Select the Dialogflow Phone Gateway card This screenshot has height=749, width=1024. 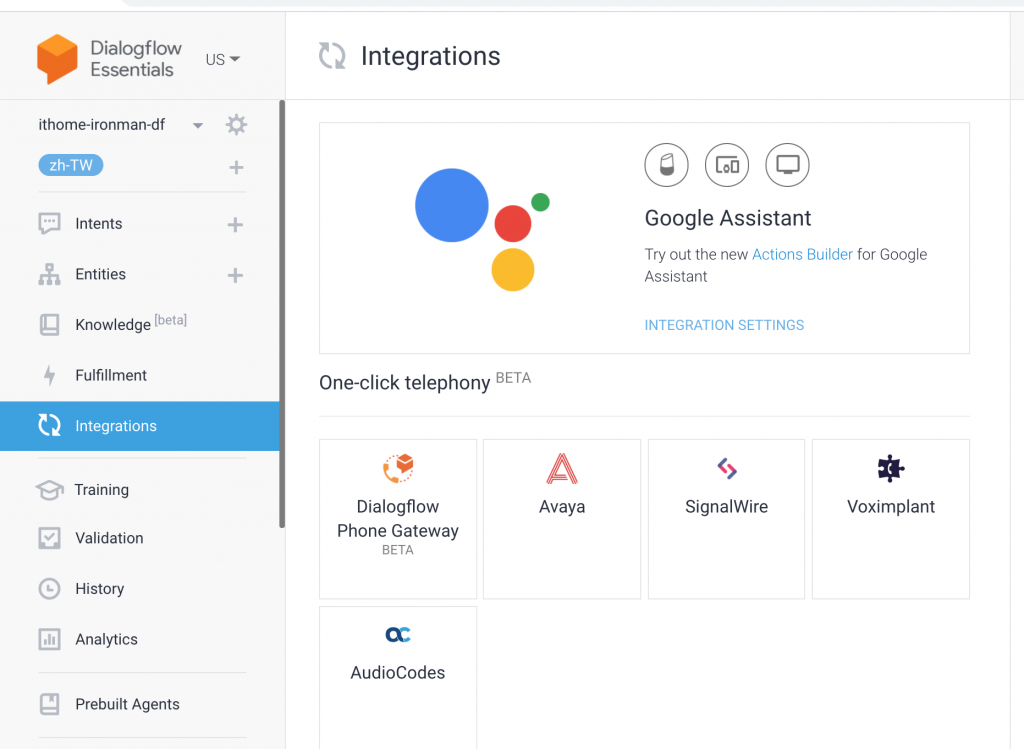tap(398, 519)
